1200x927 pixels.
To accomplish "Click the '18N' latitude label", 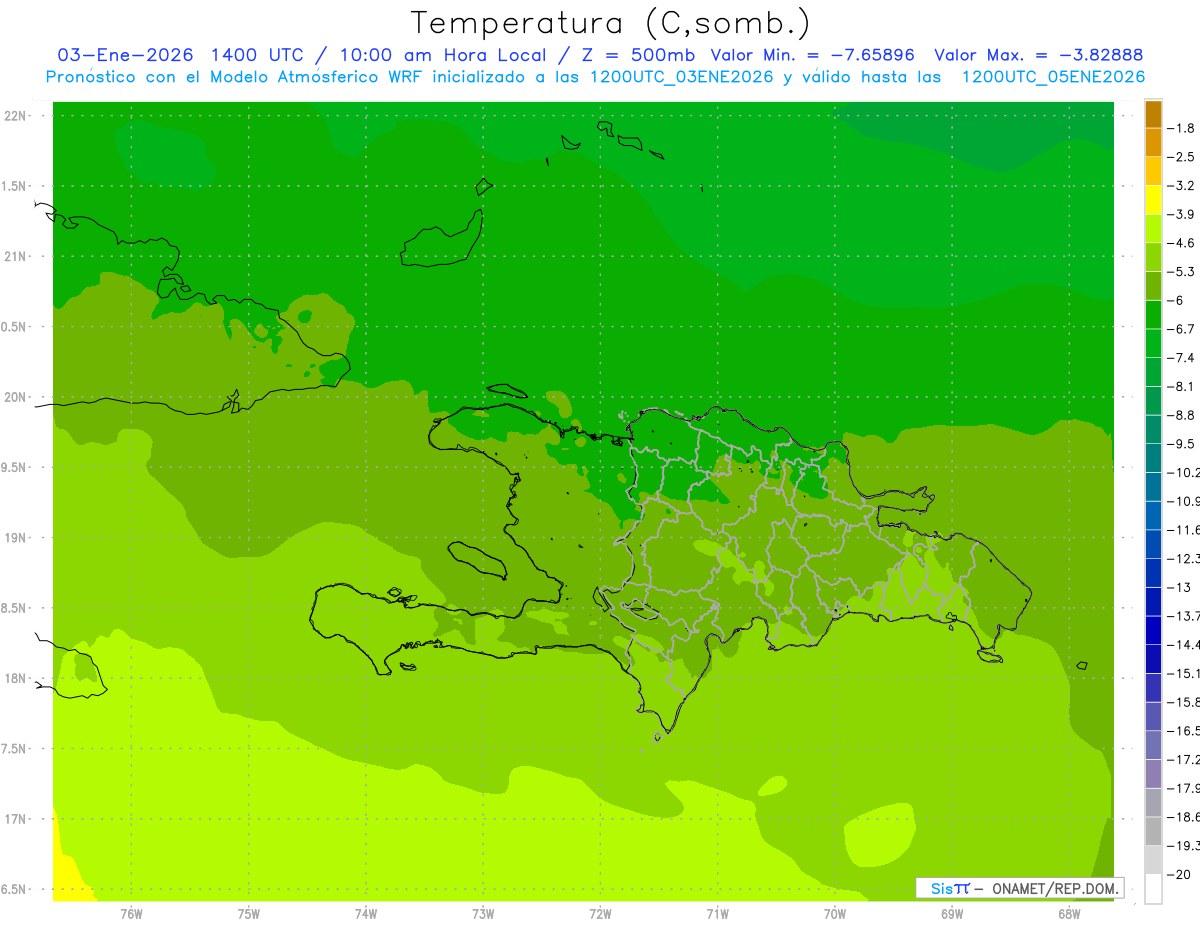I will coord(15,679).
